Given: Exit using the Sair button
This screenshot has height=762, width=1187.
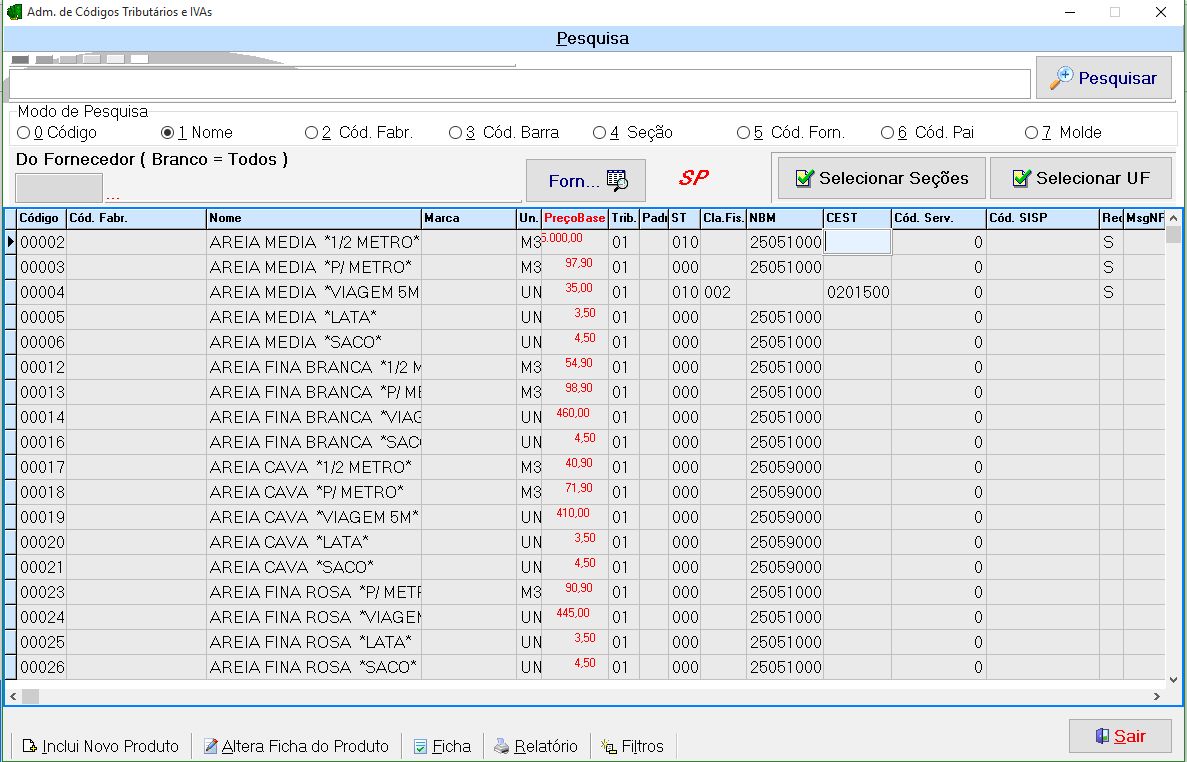Looking at the screenshot, I should pos(1119,736).
